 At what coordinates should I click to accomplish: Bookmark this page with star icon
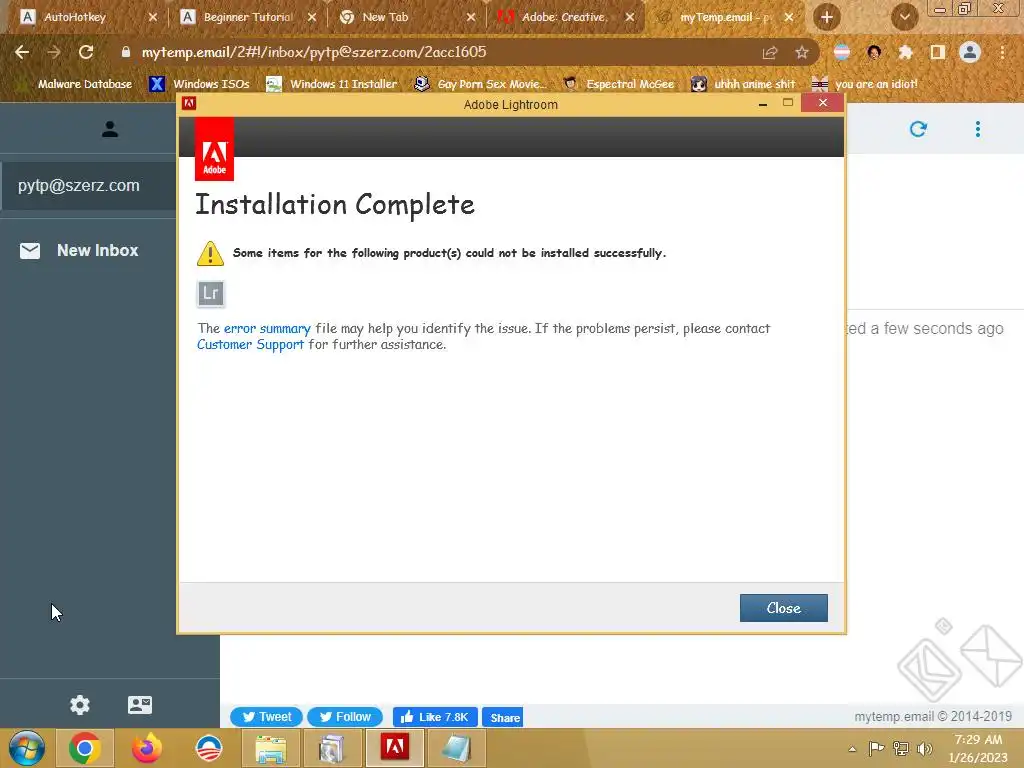click(802, 52)
